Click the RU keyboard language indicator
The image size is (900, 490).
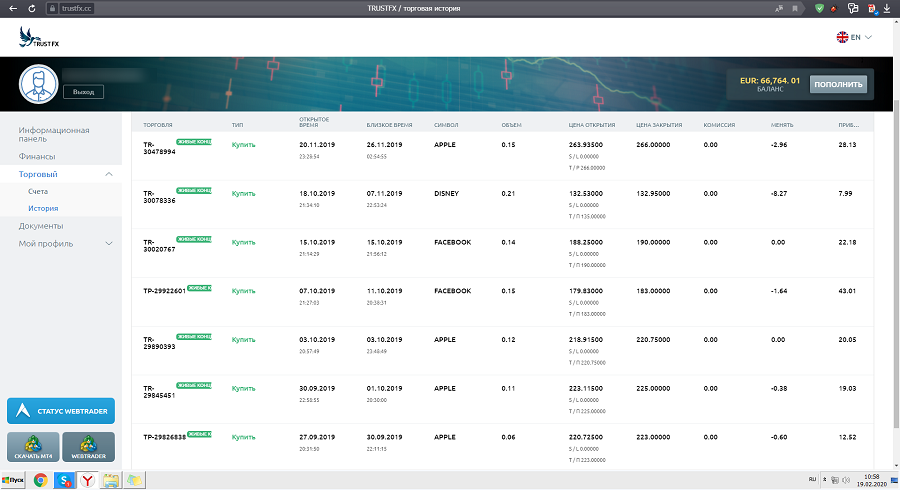tap(812, 480)
